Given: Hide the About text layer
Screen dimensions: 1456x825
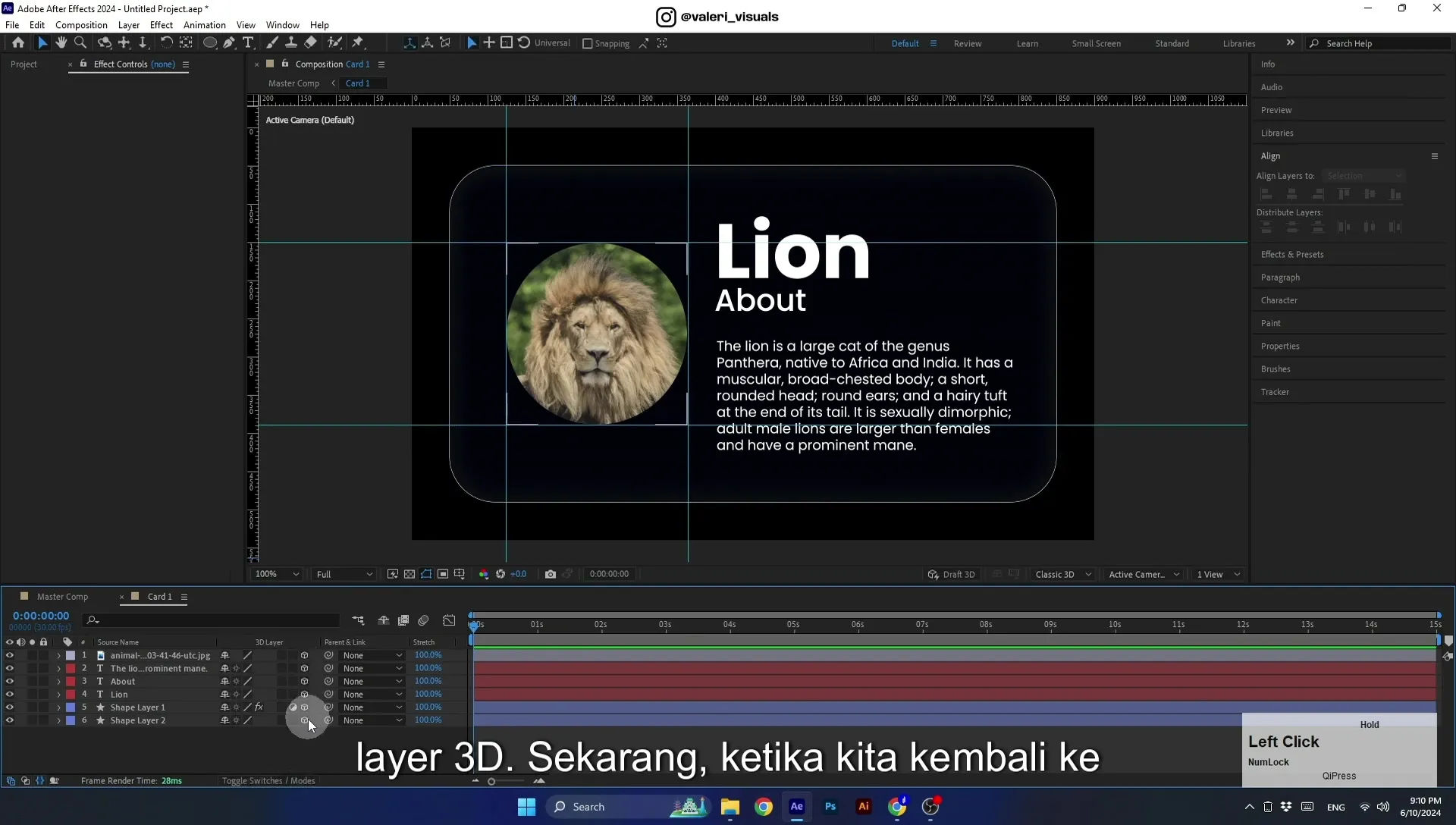Looking at the screenshot, I should (x=10, y=682).
